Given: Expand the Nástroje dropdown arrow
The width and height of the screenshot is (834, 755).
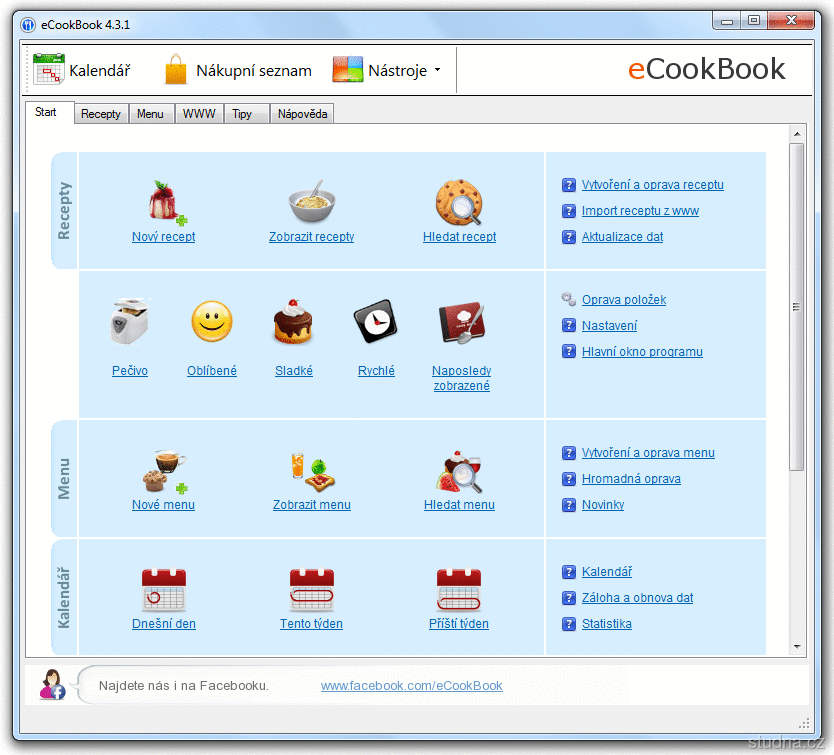Looking at the screenshot, I should click(437, 70).
